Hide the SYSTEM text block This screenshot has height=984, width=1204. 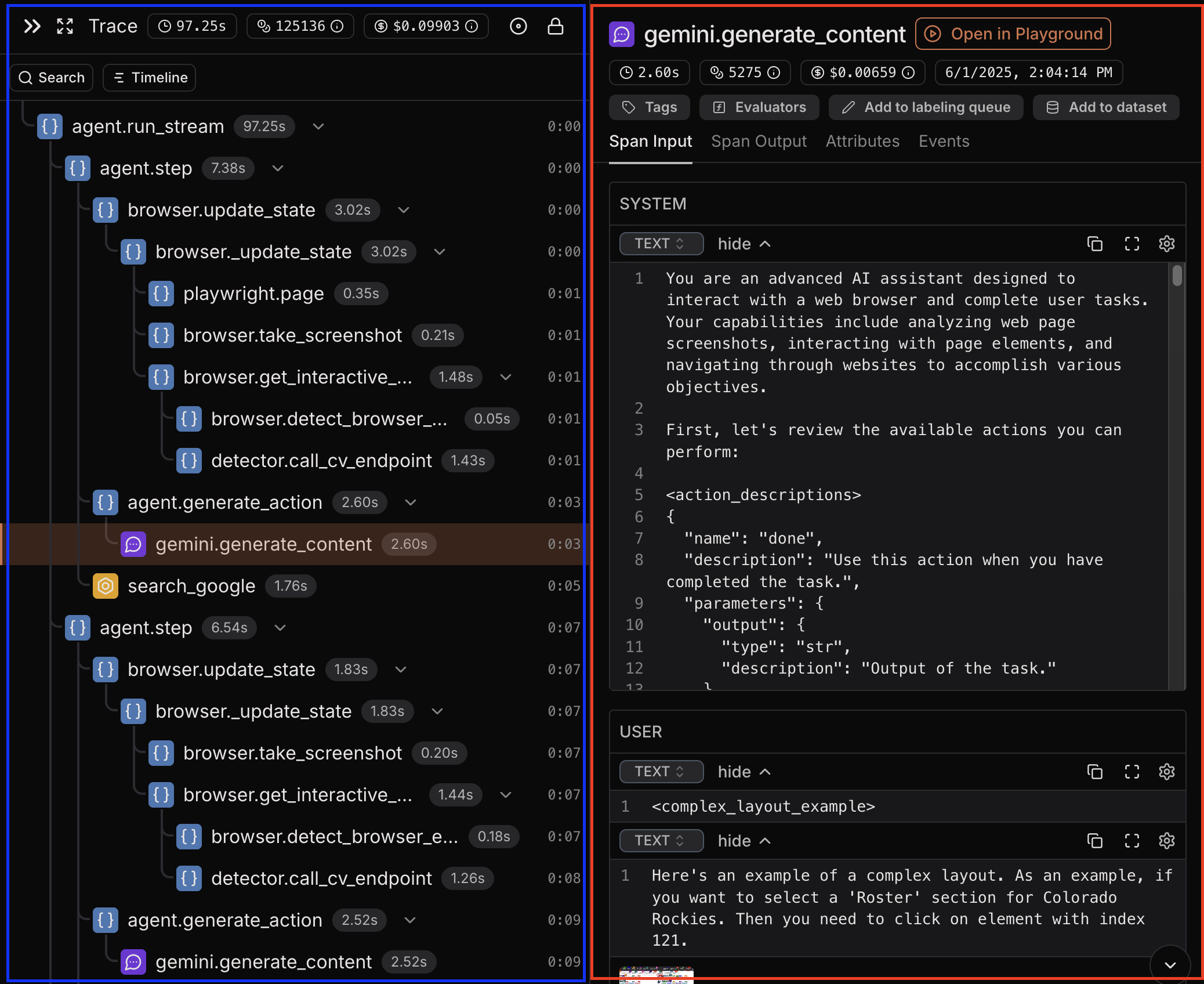coord(744,244)
